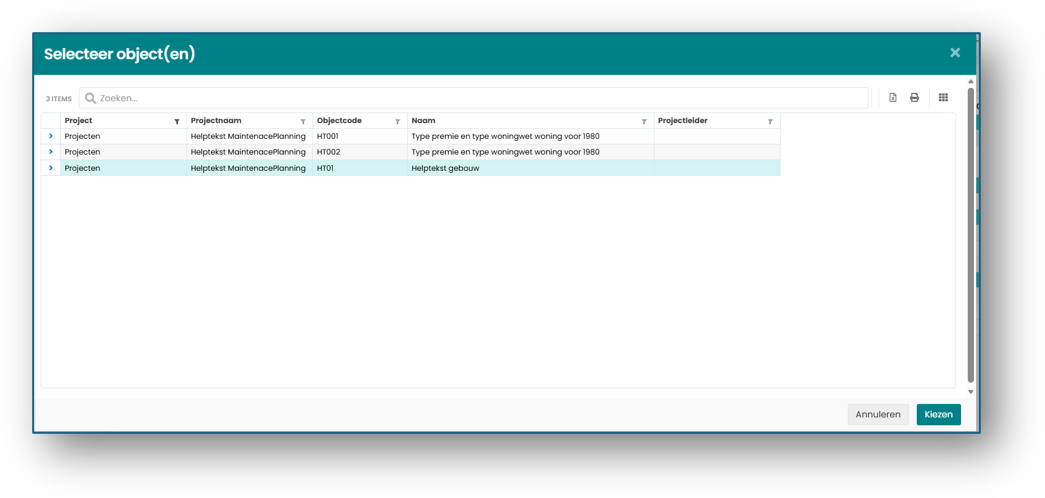Screen dimensions: 1045x498
Task: Click the vertical scrollbar thumb
Action: [970, 235]
